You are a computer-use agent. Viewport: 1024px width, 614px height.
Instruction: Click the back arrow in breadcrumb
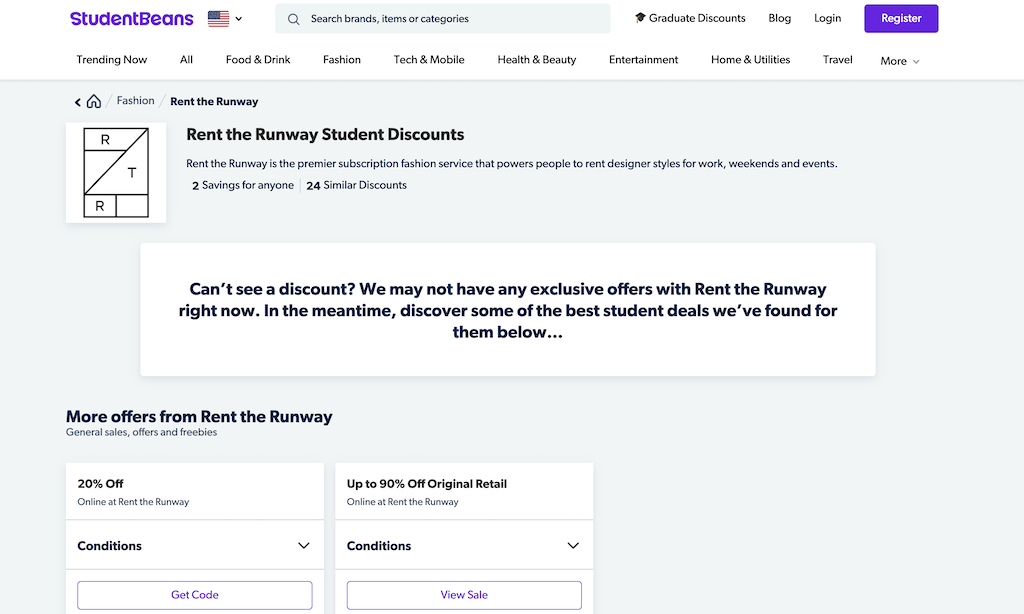tap(78, 102)
